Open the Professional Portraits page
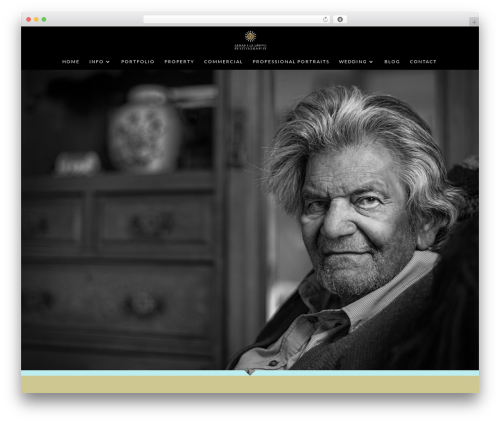 pyautogui.click(x=291, y=62)
